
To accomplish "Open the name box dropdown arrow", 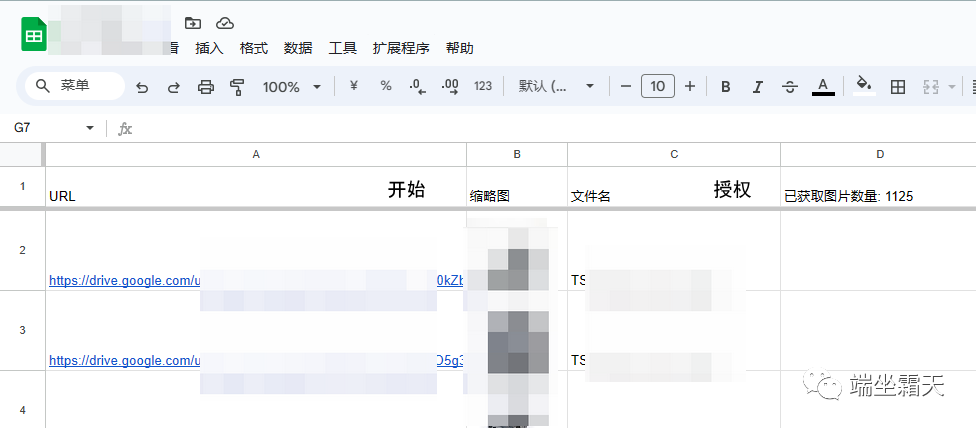I will (x=90, y=128).
